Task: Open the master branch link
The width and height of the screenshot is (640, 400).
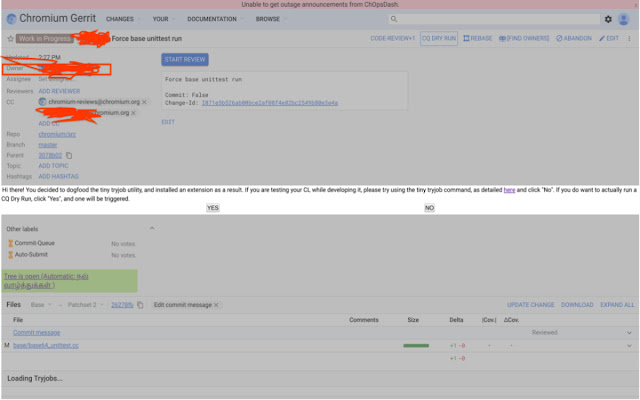Action: click(x=48, y=145)
